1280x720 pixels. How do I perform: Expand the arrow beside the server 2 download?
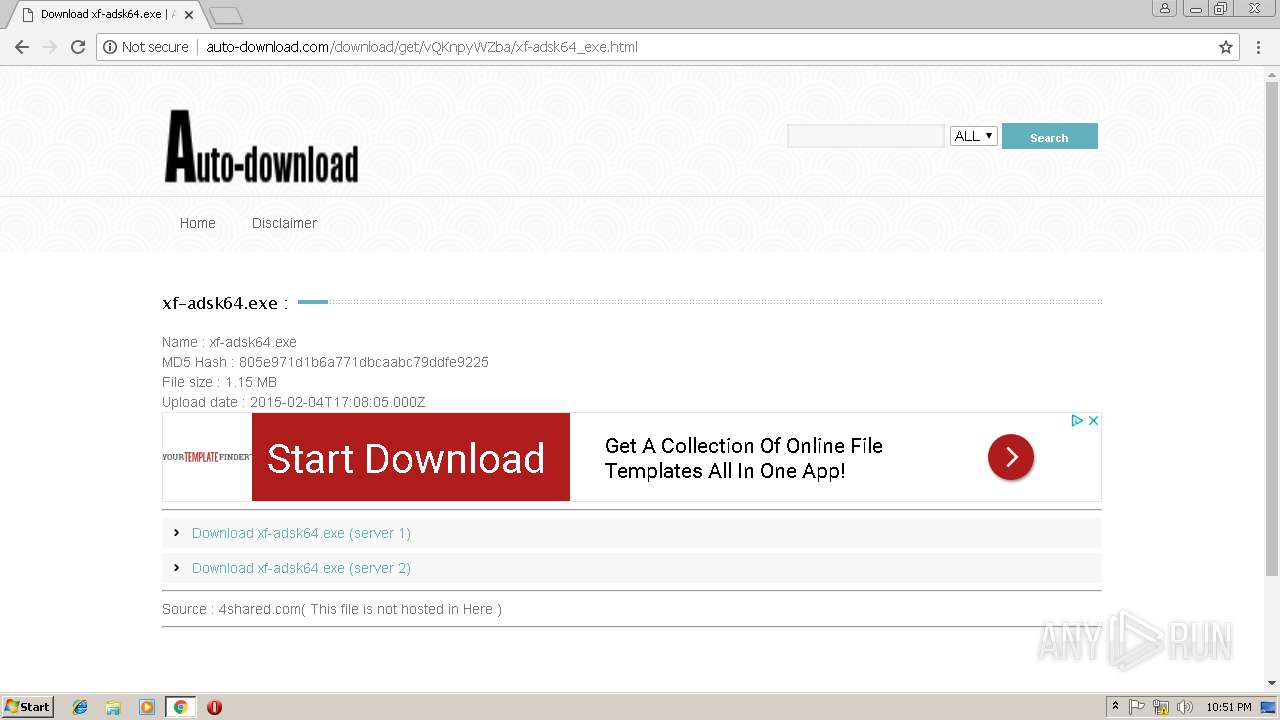177,568
